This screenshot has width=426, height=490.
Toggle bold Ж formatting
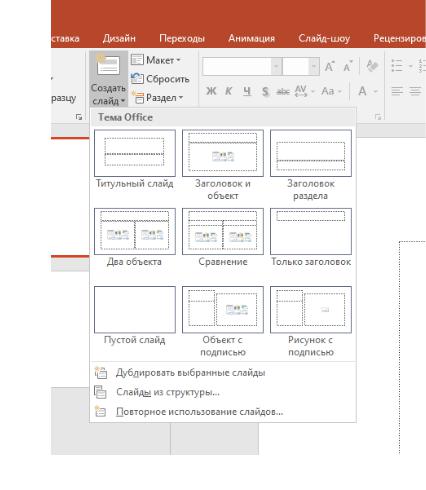[x=211, y=91]
